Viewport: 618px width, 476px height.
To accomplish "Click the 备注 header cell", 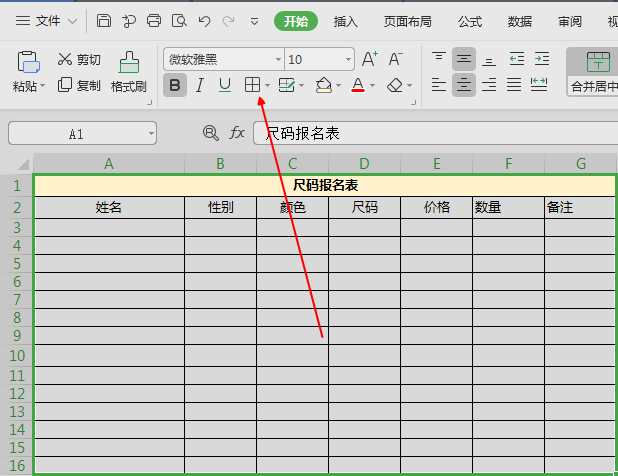I will click(x=580, y=207).
